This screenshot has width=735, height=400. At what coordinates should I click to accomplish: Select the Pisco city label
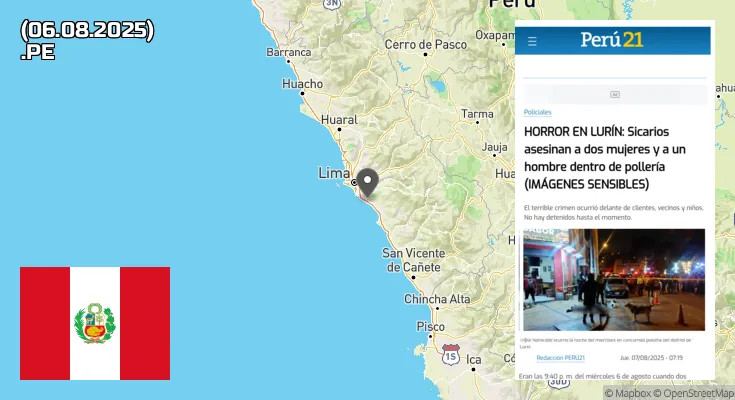click(430, 326)
